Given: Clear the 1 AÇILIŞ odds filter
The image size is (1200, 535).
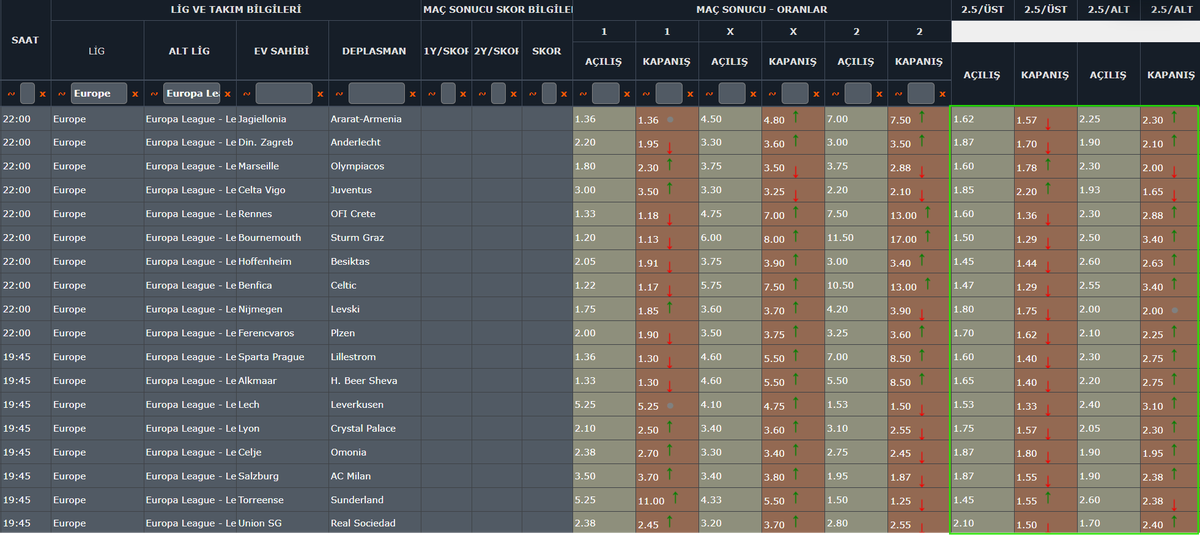Looking at the screenshot, I should point(627,94).
